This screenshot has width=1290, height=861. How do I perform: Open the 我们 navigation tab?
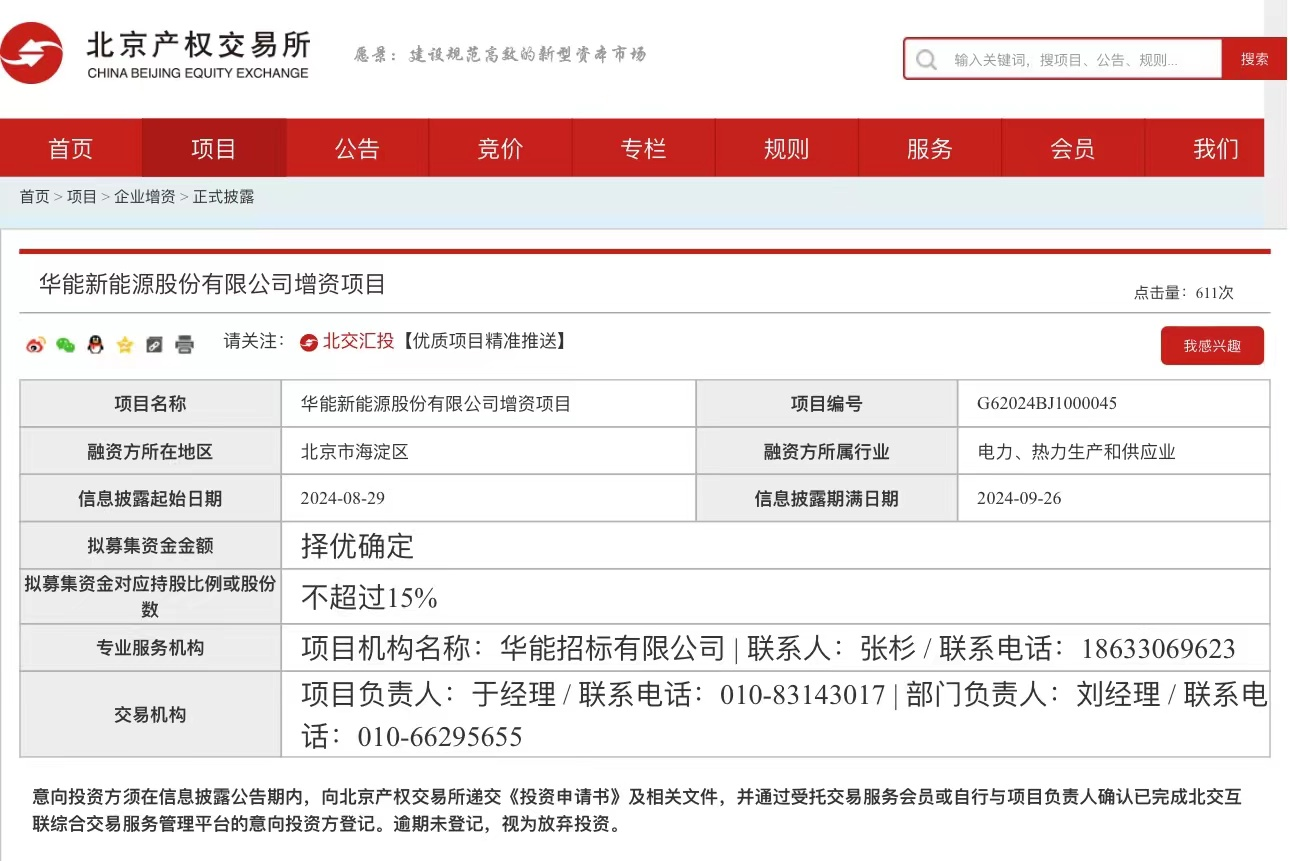coord(1215,149)
